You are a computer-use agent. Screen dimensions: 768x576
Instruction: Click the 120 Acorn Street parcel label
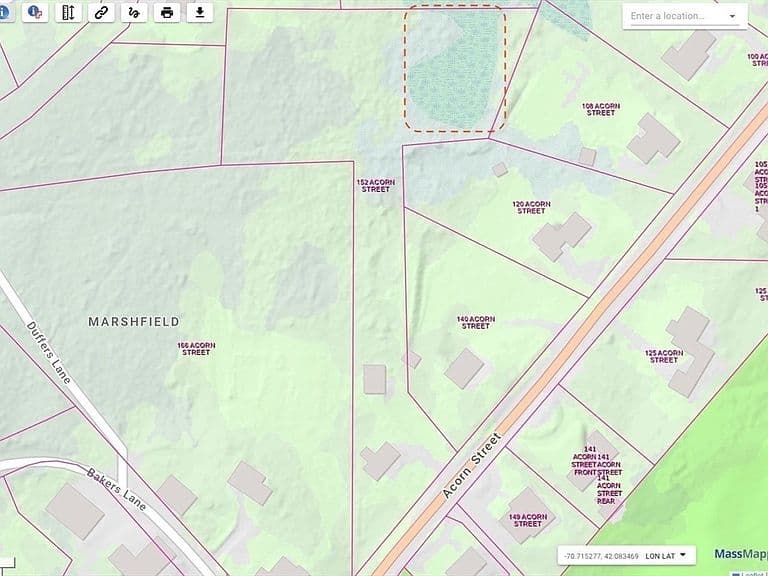tap(531, 207)
